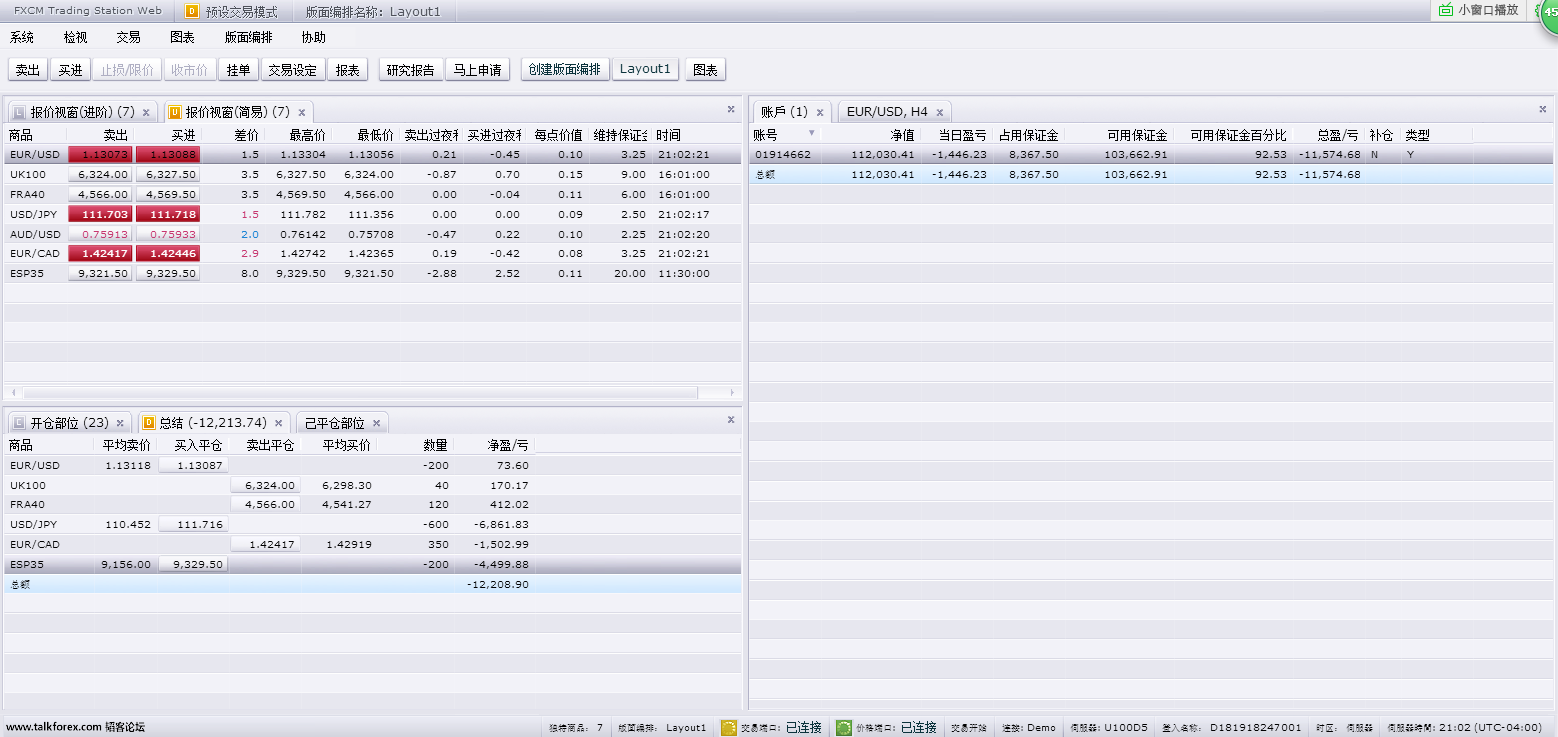The image size is (1558, 737).
Task: Click the yellow 交易端口 connection status icon
Action: 729,727
